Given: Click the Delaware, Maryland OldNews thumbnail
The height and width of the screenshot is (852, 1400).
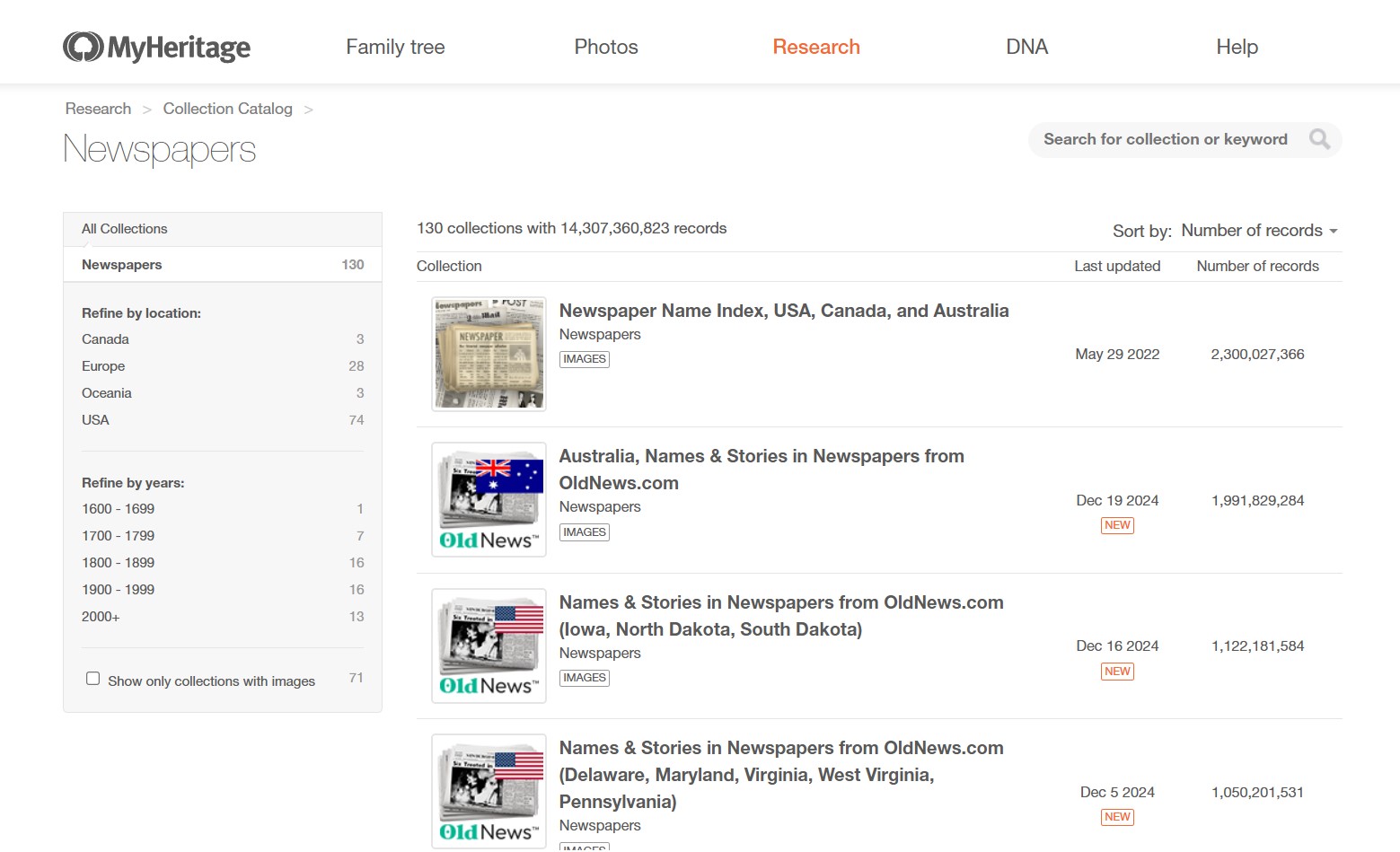Looking at the screenshot, I should (489, 791).
